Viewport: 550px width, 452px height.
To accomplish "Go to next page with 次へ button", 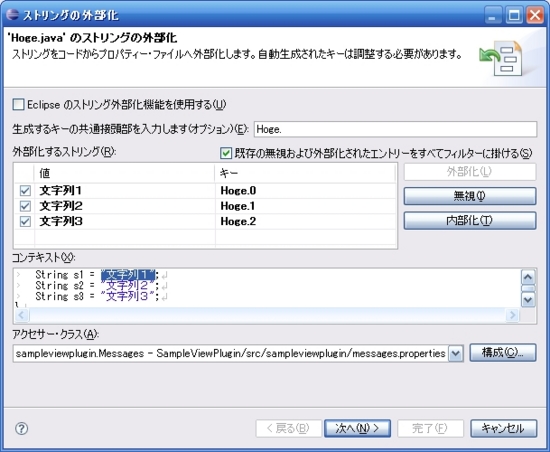I will pos(357,428).
